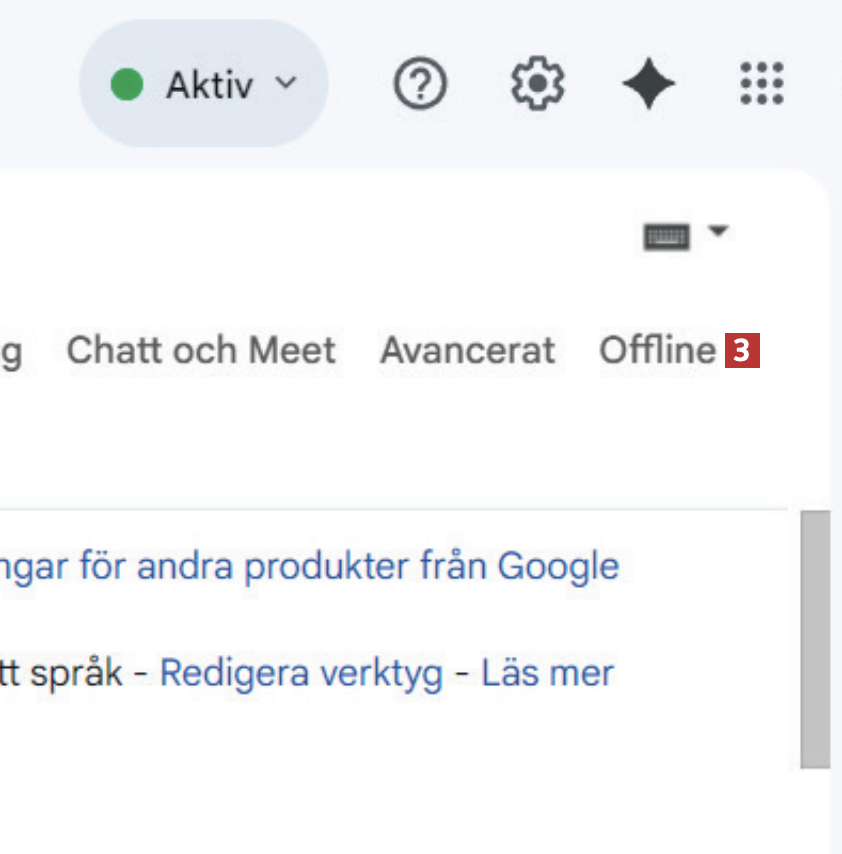Image resolution: width=842 pixels, height=854 pixels.
Task: Open the Gmail help (question mark) menu
Action: (x=420, y=84)
